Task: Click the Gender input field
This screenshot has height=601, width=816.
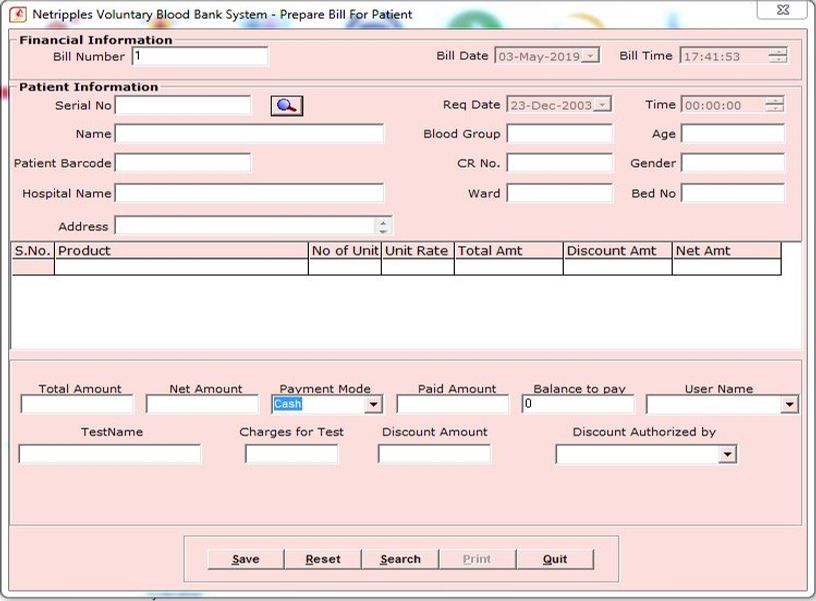Action: pyautogui.click(x=733, y=163)
